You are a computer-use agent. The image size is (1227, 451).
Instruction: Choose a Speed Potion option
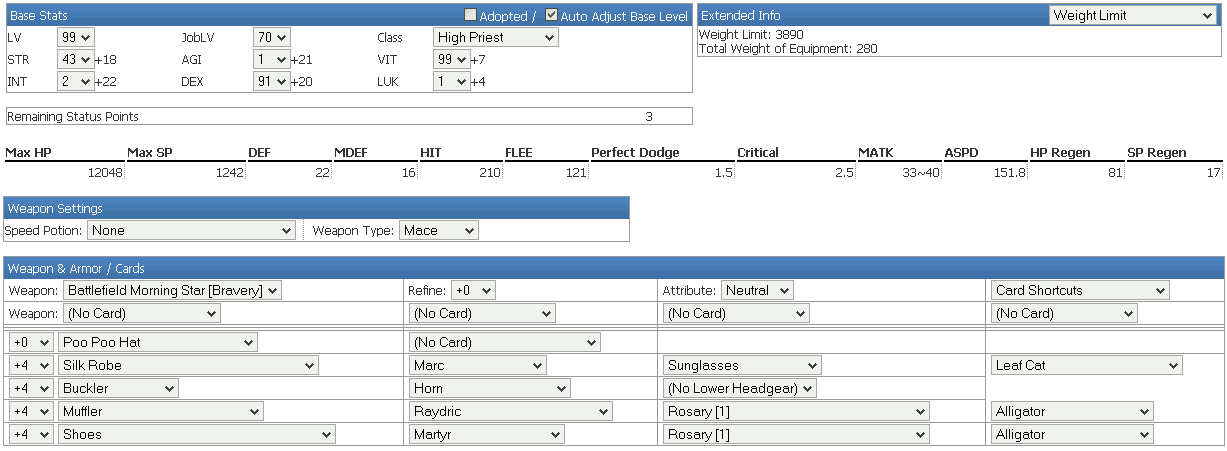[x=191, y=230]
